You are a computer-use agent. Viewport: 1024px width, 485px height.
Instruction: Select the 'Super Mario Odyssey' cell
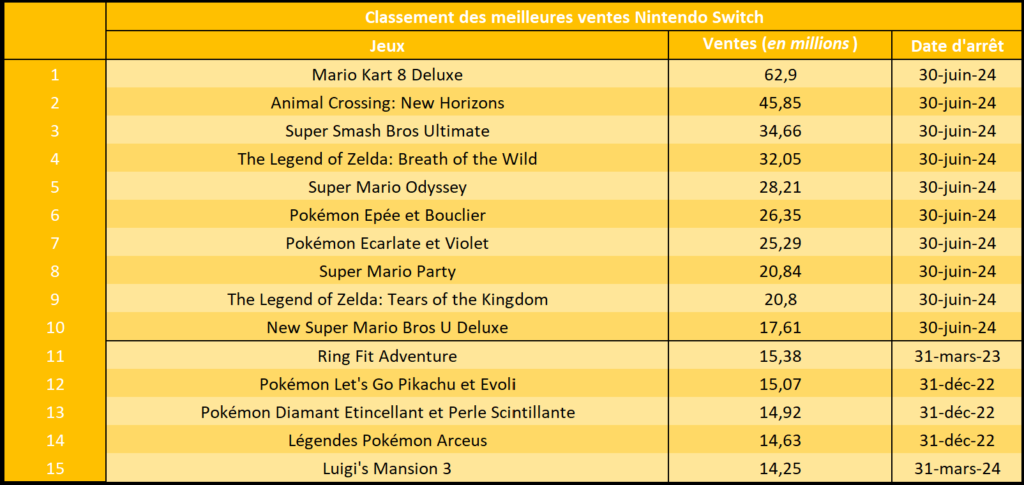(387, 187)
